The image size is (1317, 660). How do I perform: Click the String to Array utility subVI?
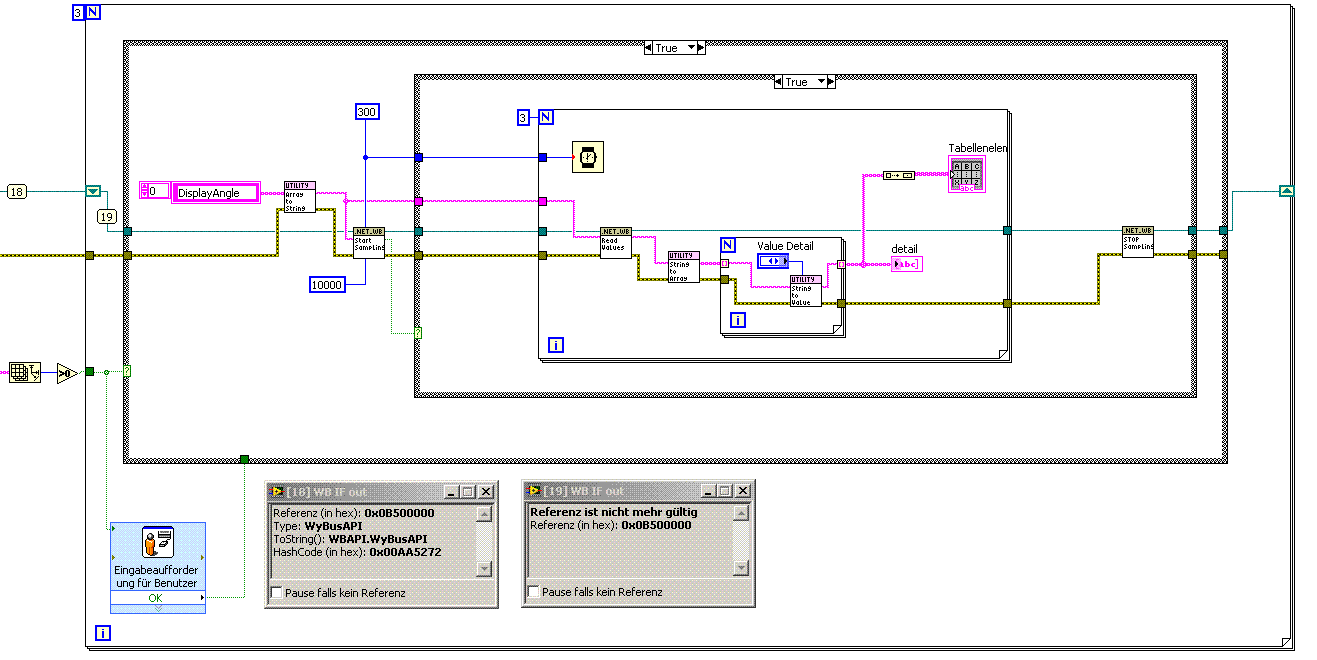pos(684,267)
